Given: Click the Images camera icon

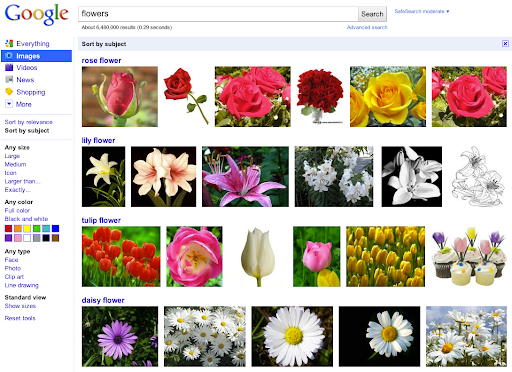Looking at the screenshot, I should 9,56.
